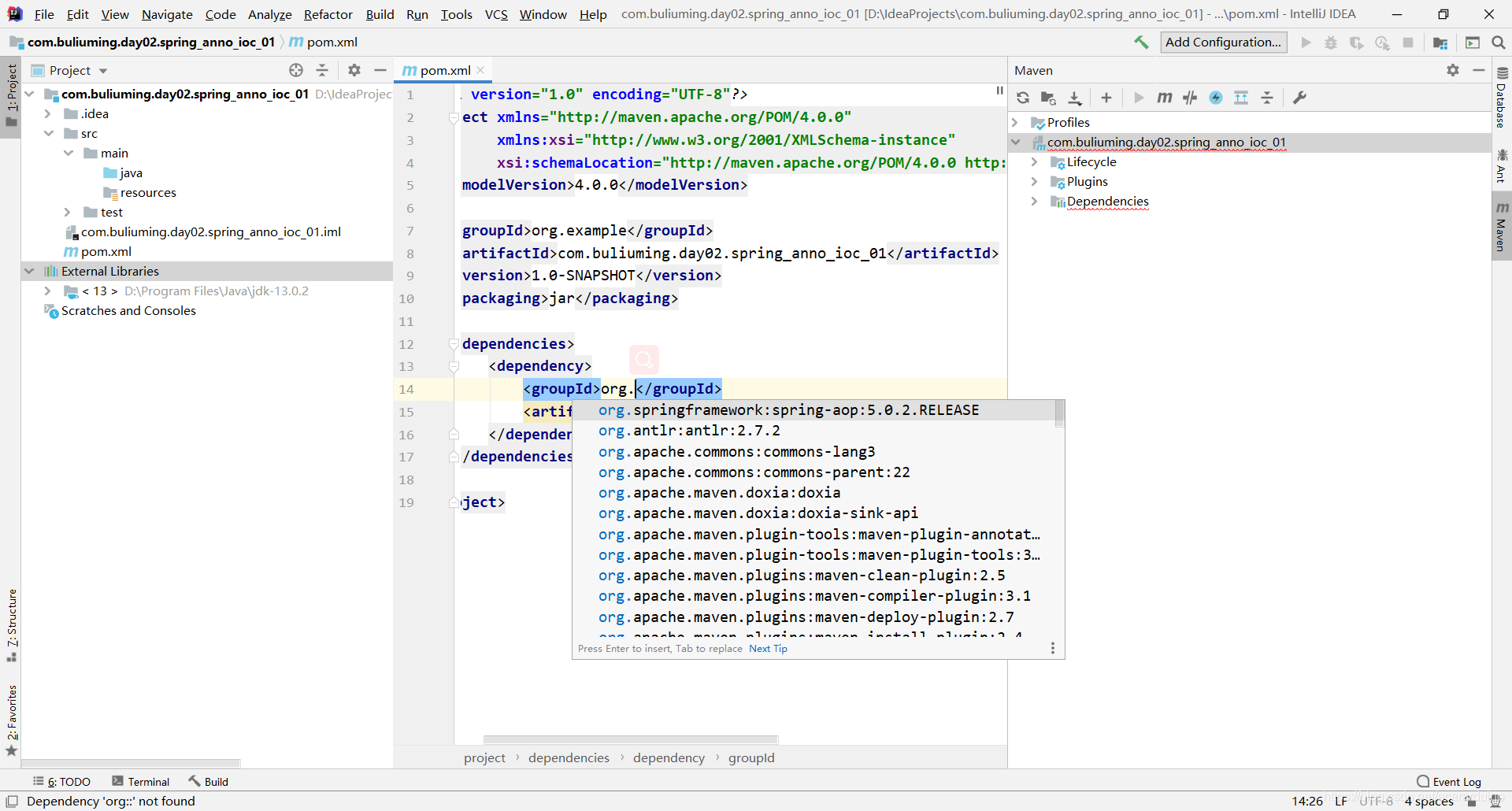Expand the test folder in Project tree

pos(68,213)
